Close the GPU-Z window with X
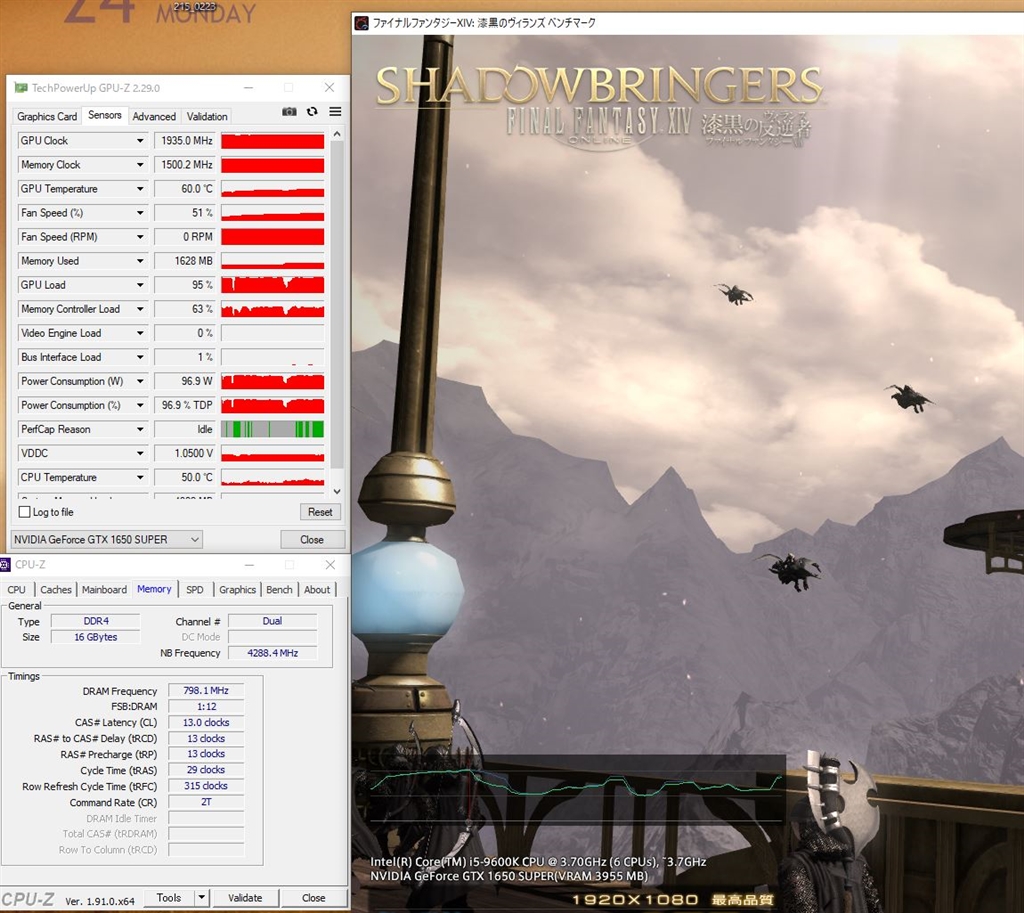1024x913 pixels. click(329, 88)
